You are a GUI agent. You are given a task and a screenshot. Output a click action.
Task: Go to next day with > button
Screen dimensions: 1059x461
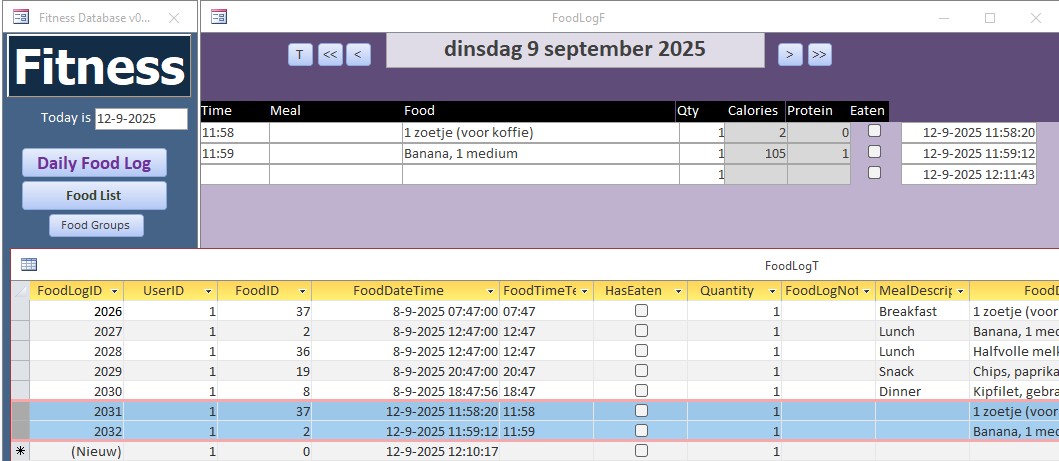pyautogui.click(x=790, y=55)
